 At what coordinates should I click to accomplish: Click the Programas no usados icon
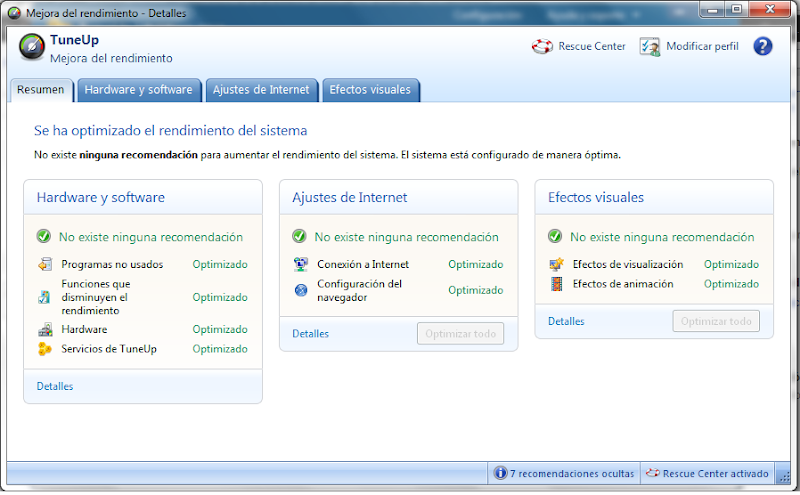pos(45,264)
